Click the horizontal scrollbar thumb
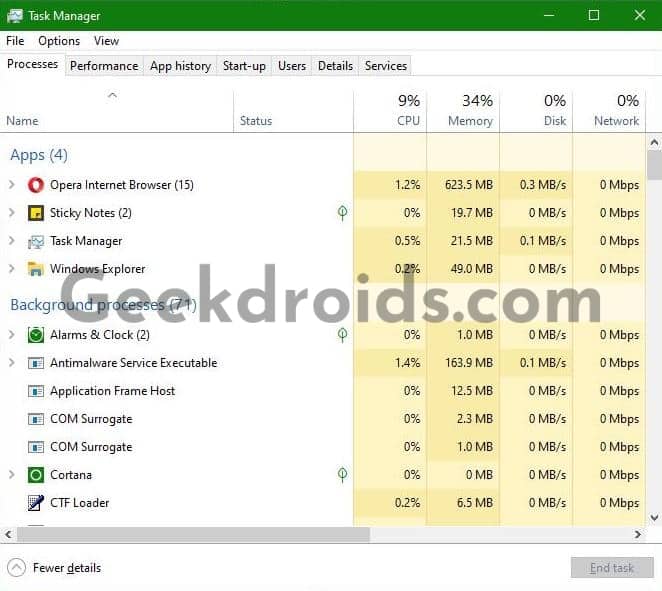The height and width of the screenshot is (591, 662). tap(193, 534)
